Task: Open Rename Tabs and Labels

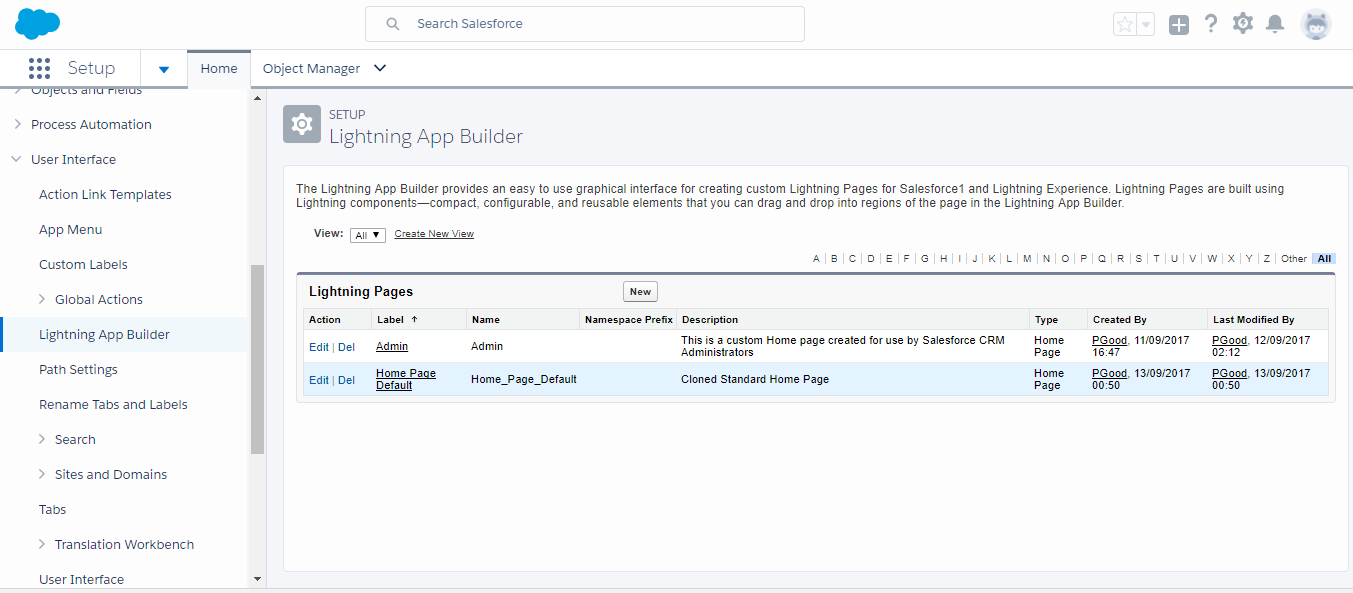Action: (x=113, y=405)
